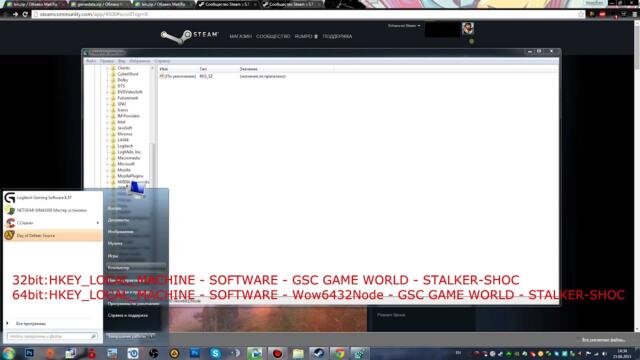Select the IM Providers registry key
This screenshot has width=640, height=360.
coord(129,116)
